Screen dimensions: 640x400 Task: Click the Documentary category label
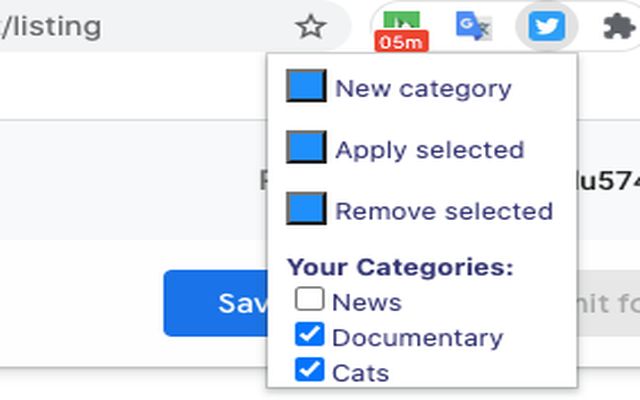point(418,338)
